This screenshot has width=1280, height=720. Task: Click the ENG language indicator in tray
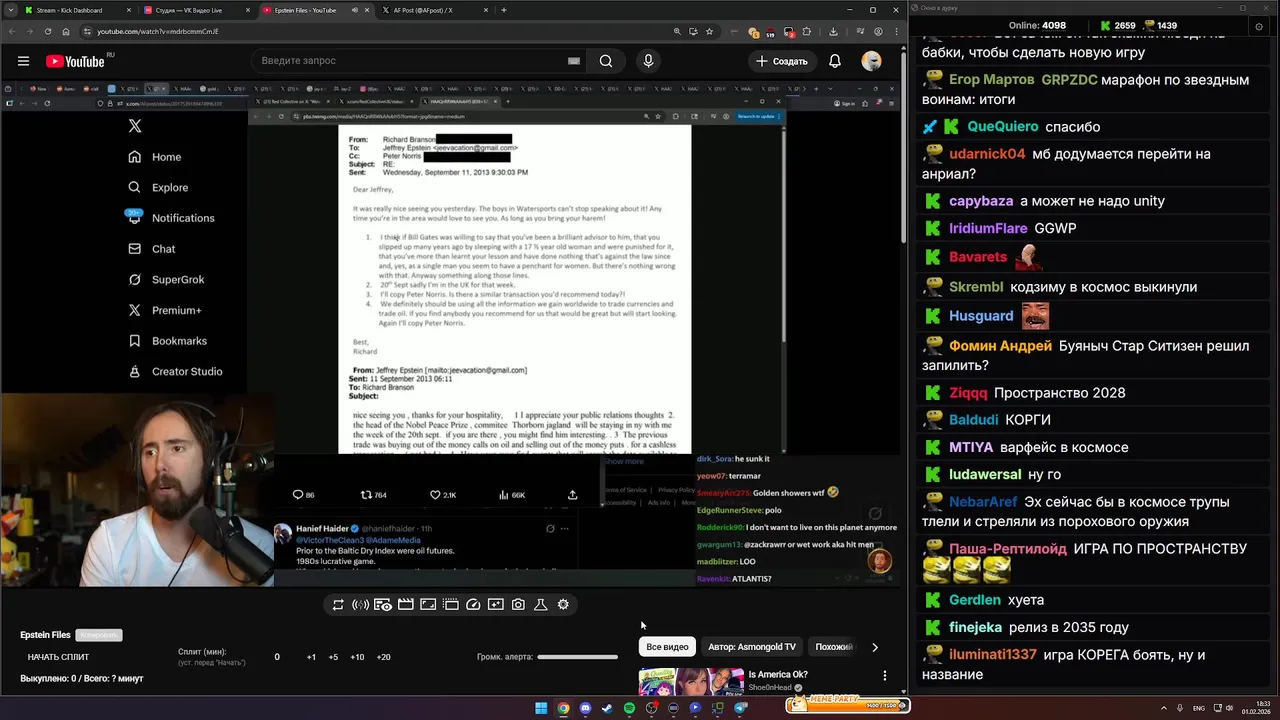(1199, 708)
